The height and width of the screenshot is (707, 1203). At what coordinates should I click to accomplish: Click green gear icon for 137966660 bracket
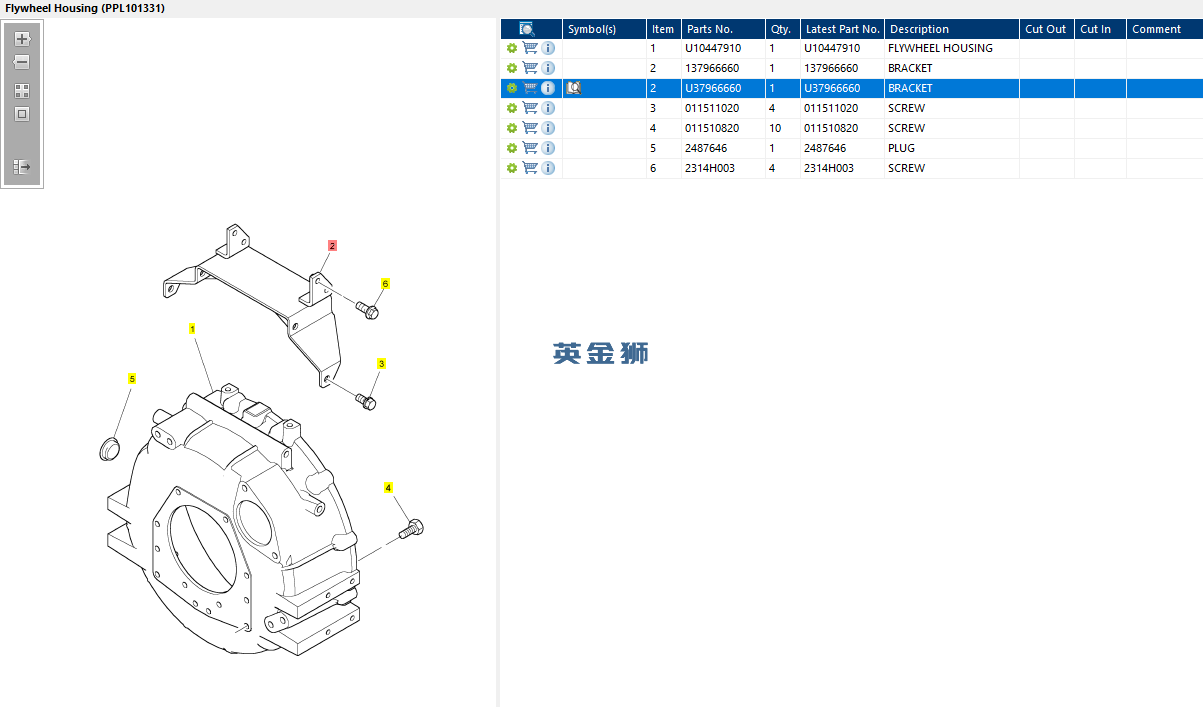(x=512, y=68)
